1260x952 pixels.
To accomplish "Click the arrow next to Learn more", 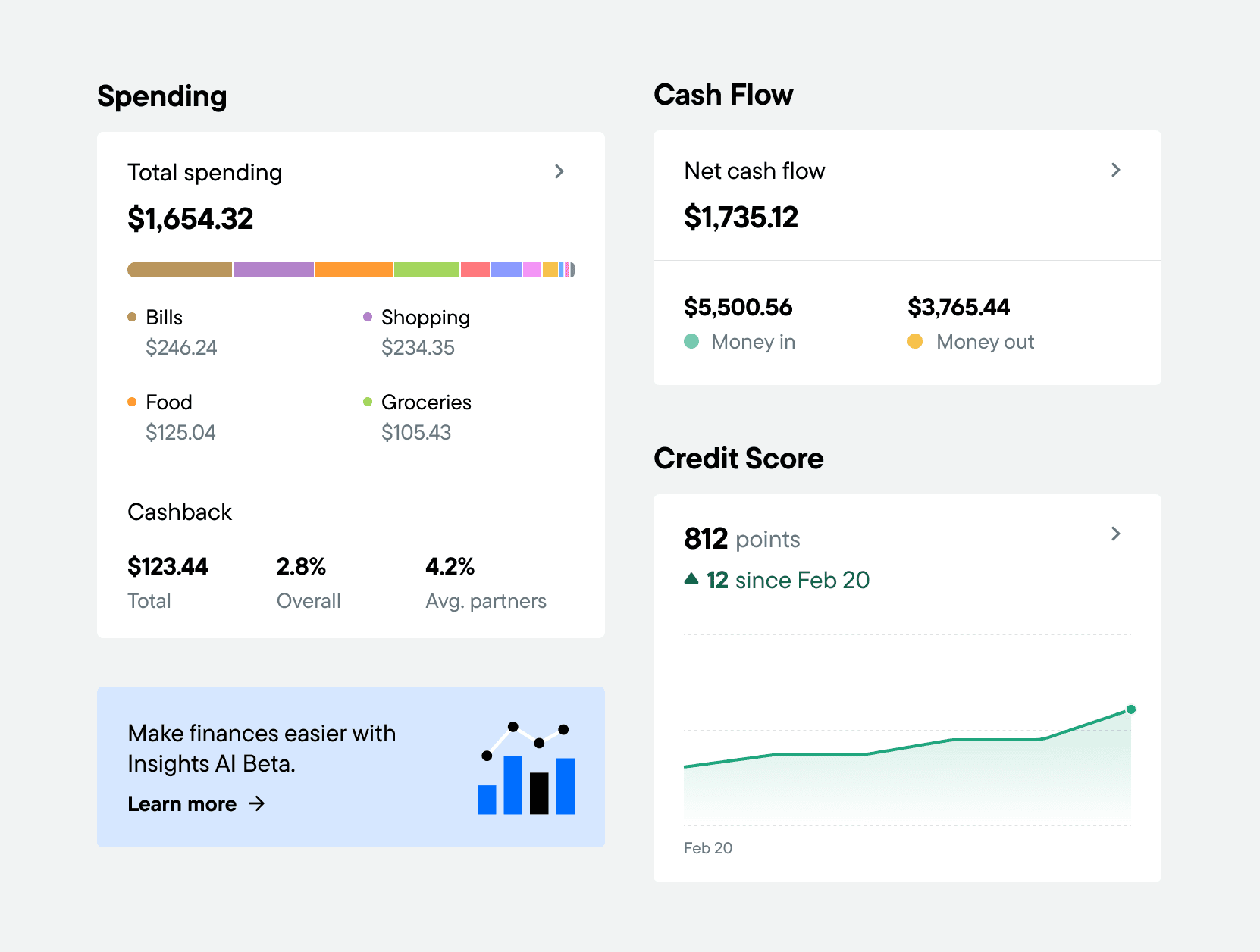I will 257,804.
